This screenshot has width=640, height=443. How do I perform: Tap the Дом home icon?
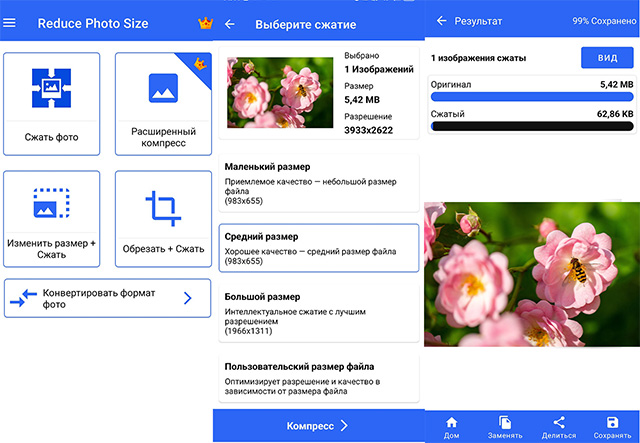coord(451,422)
